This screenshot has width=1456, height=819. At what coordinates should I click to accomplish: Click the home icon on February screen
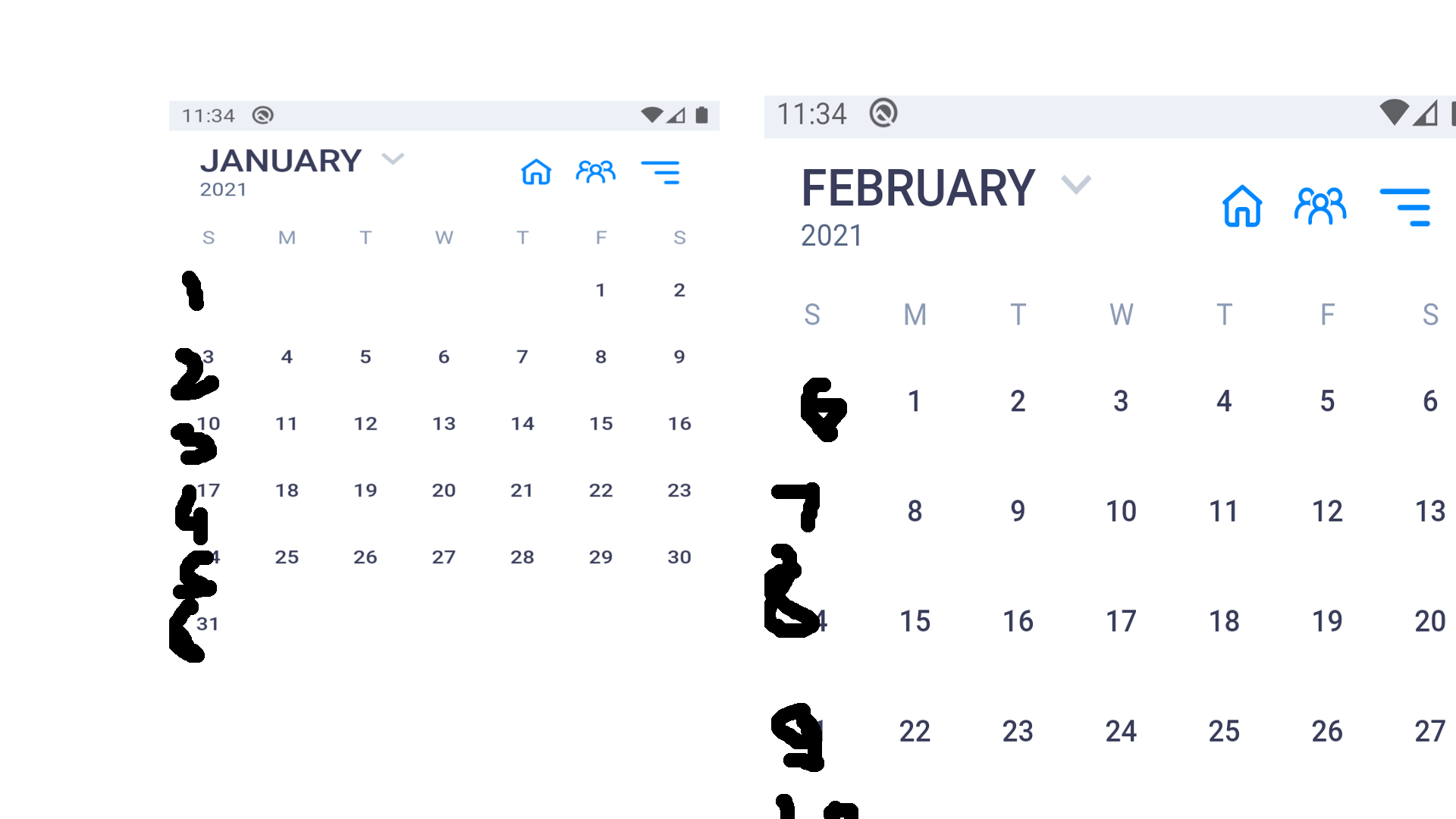click(x=1242, y=206)
